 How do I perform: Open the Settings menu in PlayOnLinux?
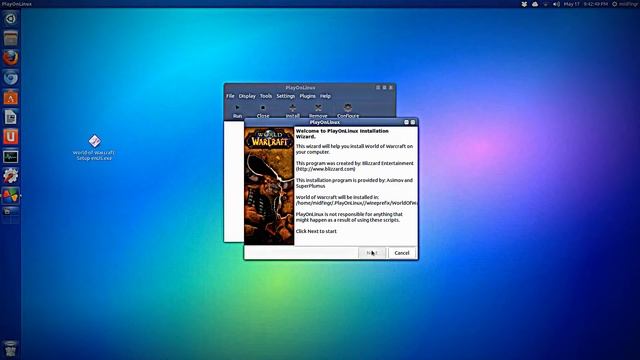(285, 96)
